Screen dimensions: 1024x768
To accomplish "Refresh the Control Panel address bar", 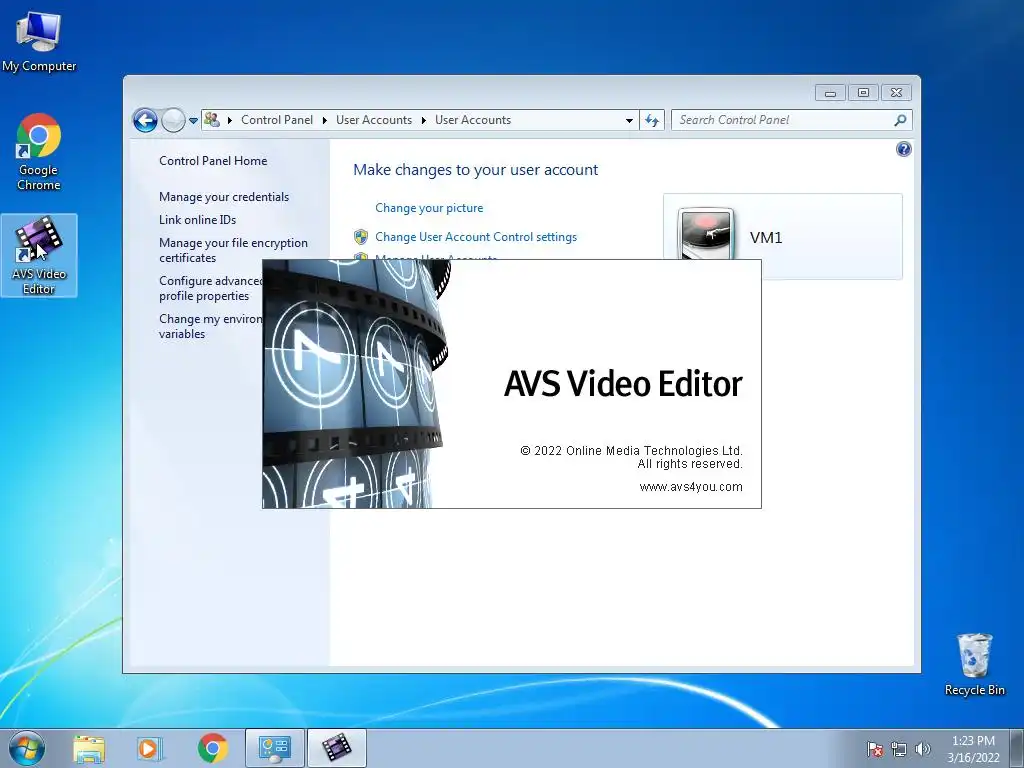I will pos(652,120).
